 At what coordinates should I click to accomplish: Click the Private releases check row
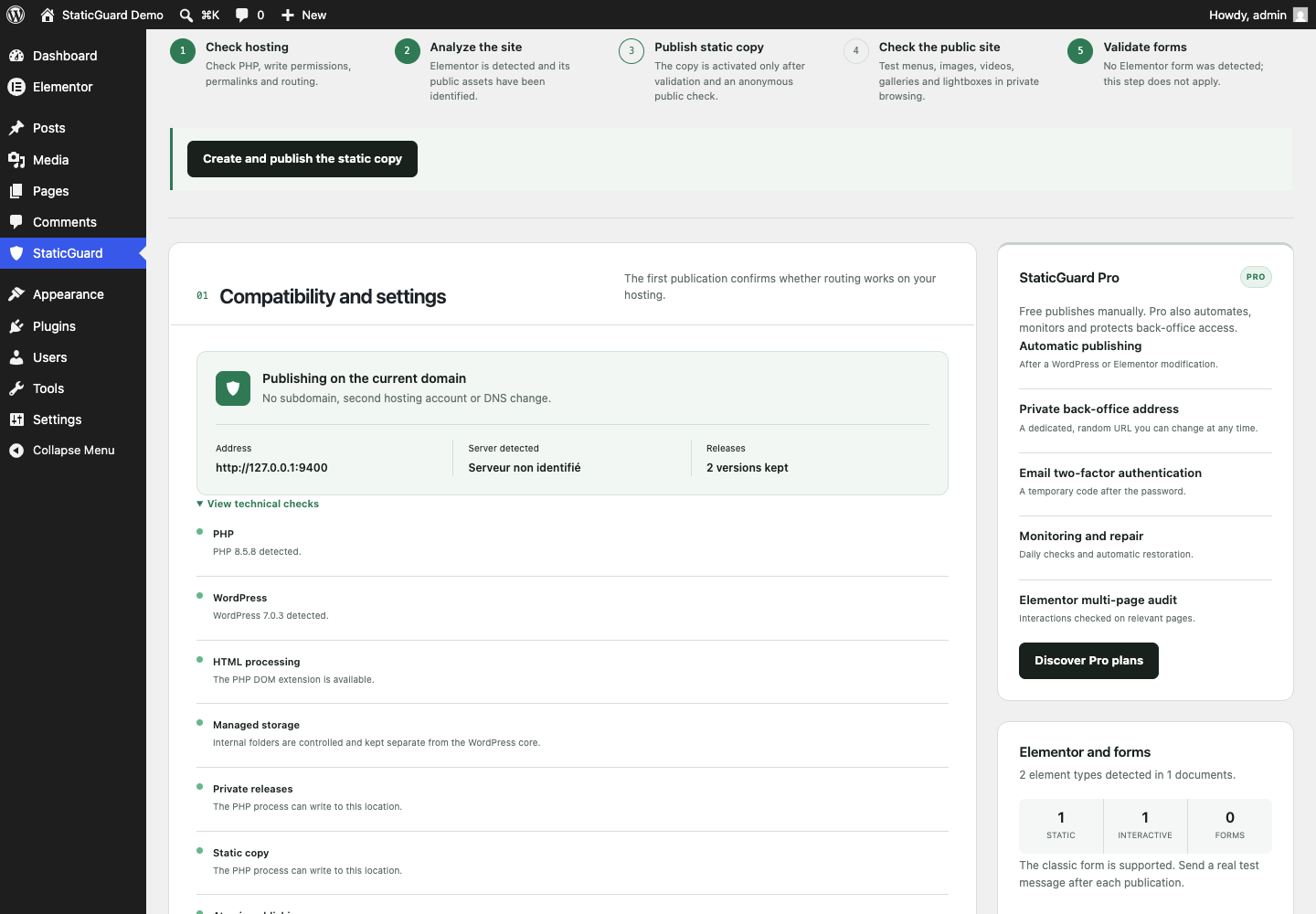click(x=572, y=799)
